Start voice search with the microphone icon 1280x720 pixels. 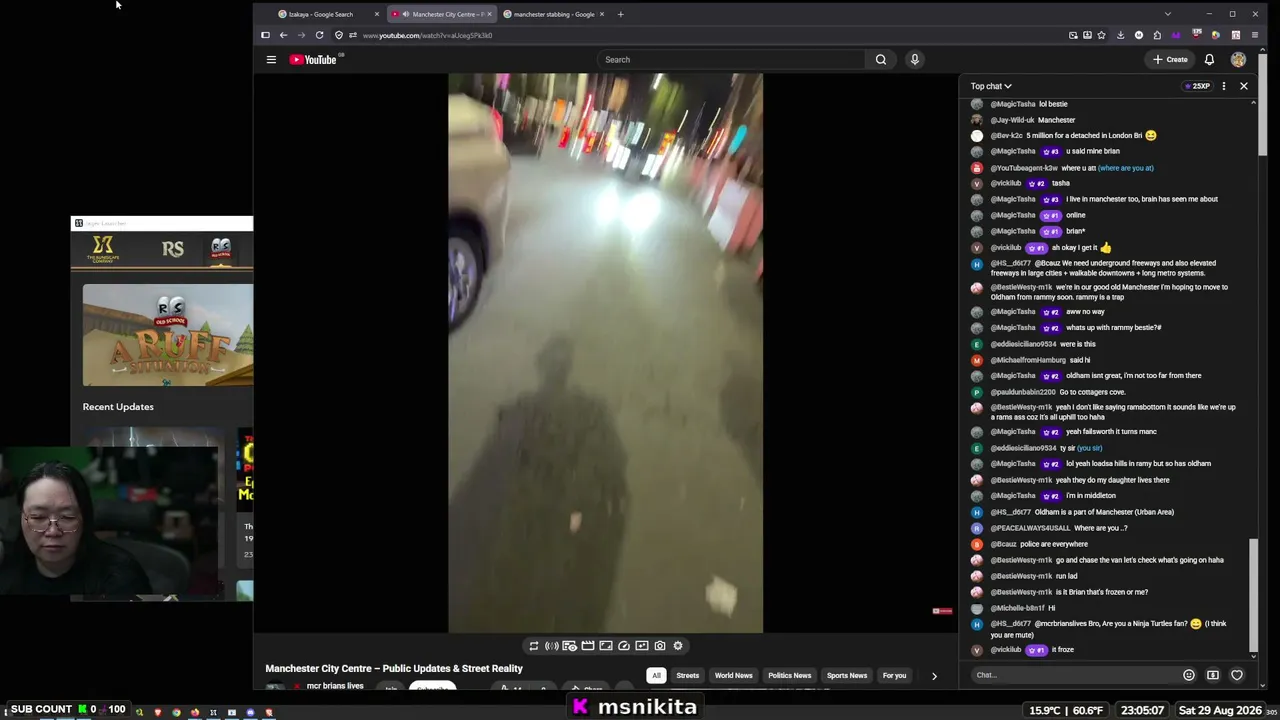click(x=914, y=60)
